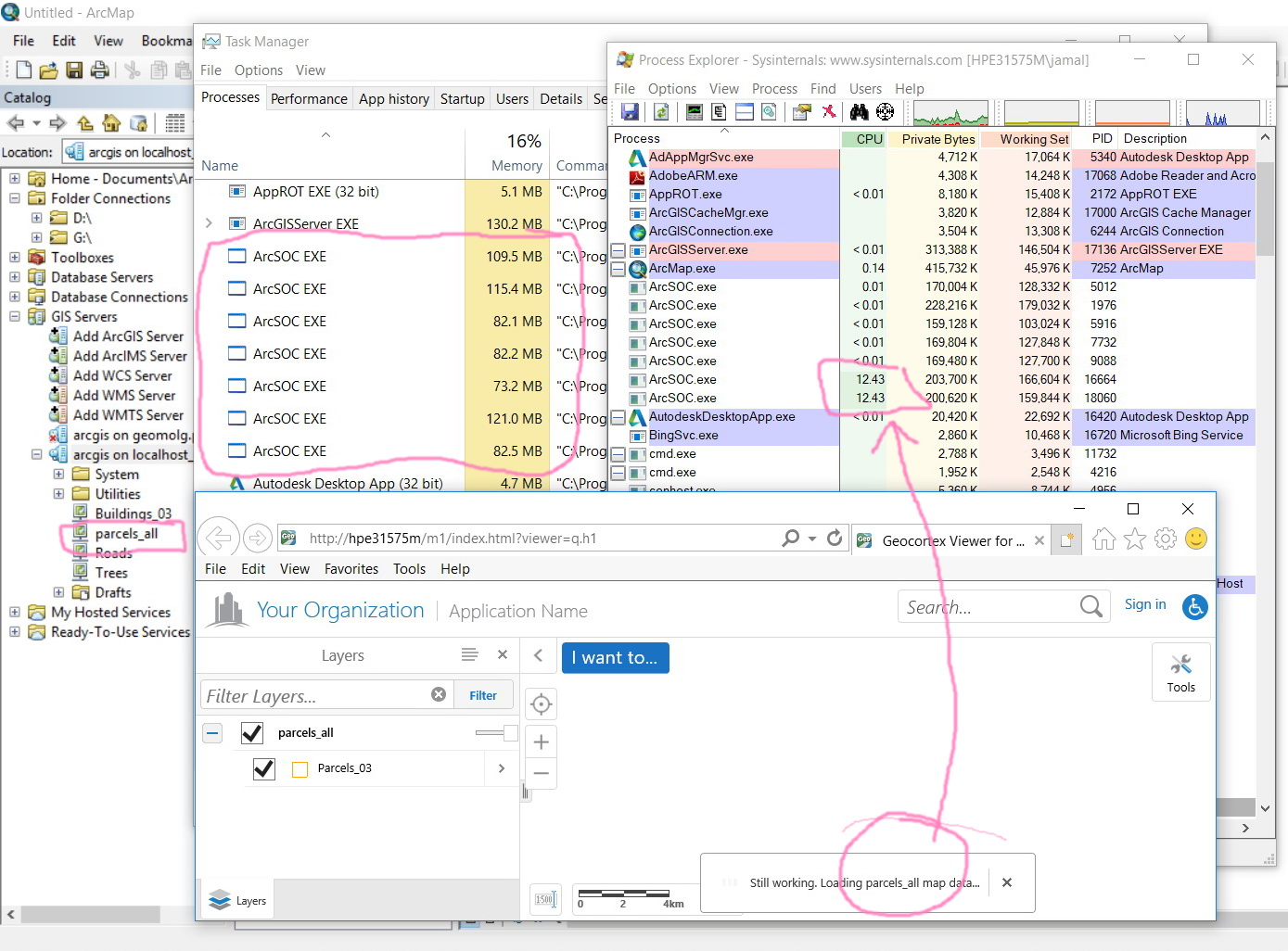The image size is (1288, 951).
Task: Dismiss the 'Still working' loading notification
Action: click(1007, 882)
